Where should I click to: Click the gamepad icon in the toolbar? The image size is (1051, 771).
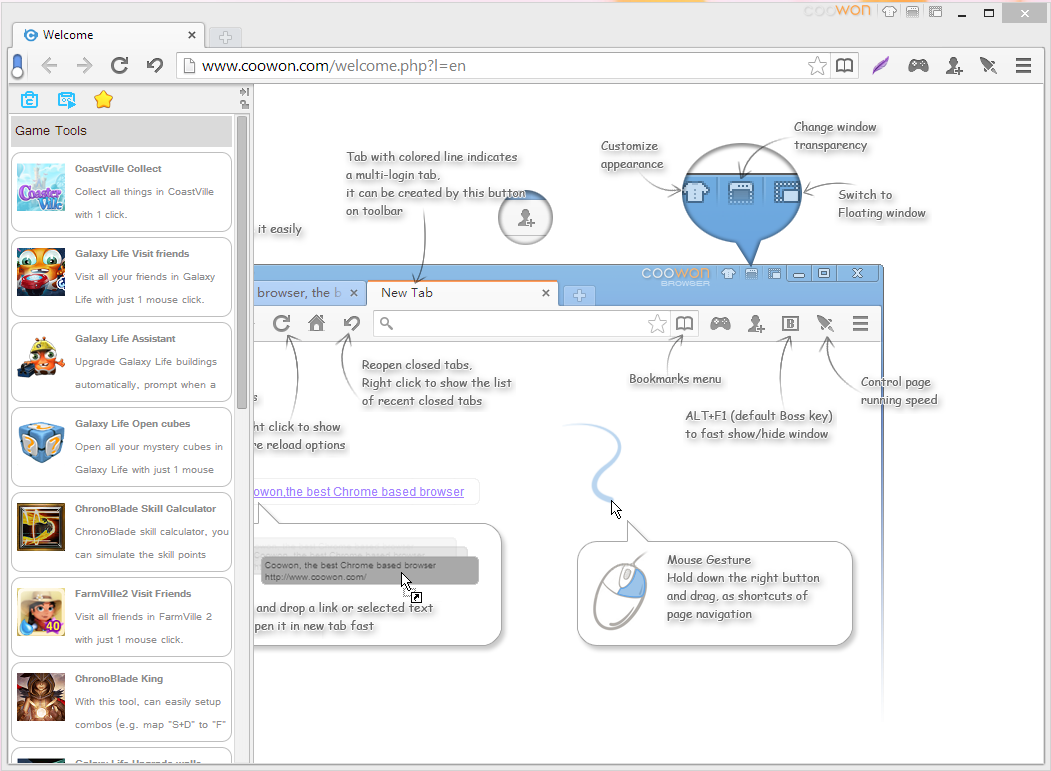click(x=918, y=66)
